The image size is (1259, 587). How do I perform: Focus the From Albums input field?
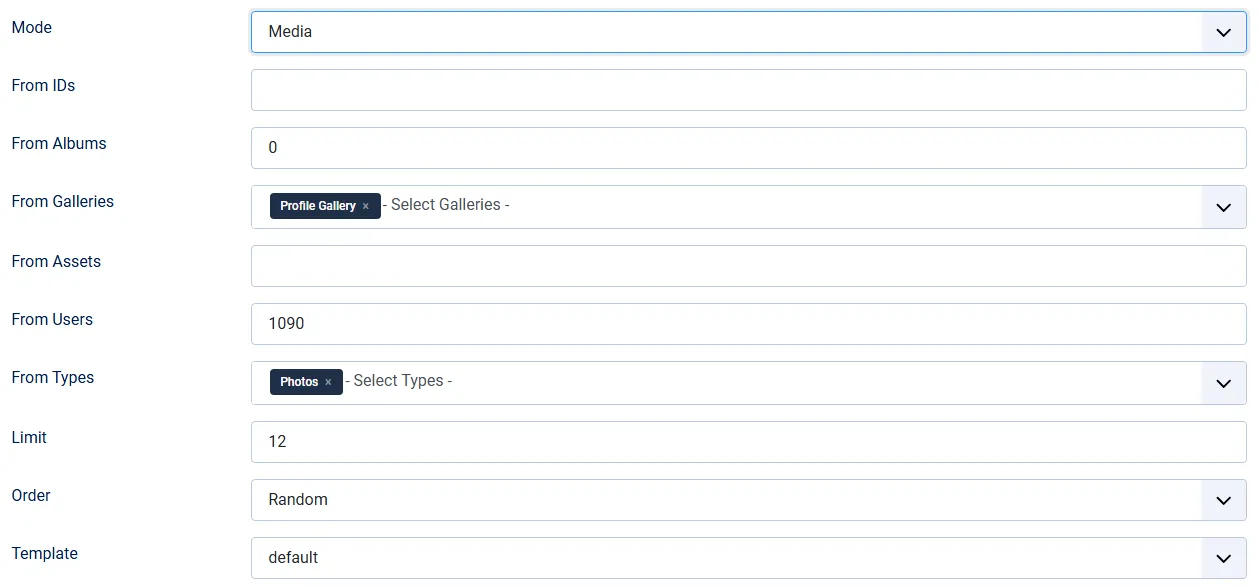(748, 148)
